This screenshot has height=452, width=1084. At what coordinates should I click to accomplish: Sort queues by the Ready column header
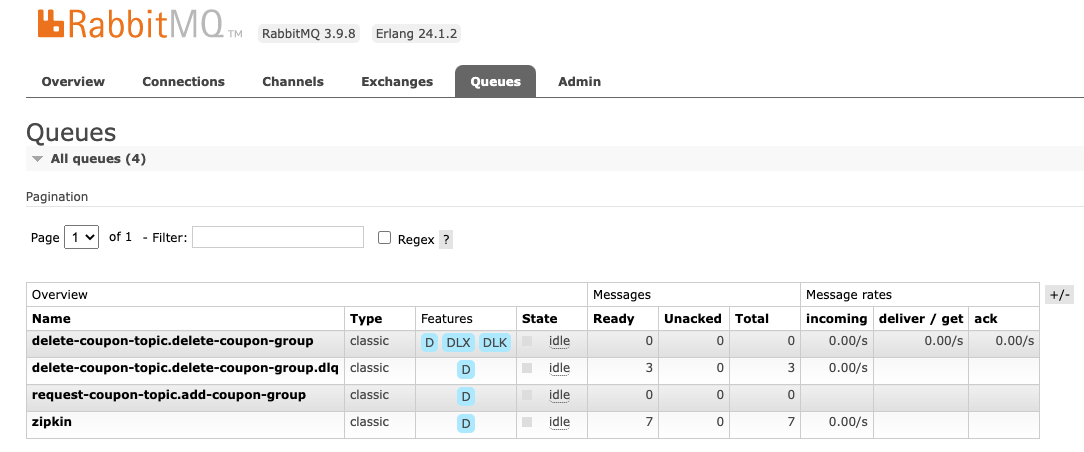(613, 319)
